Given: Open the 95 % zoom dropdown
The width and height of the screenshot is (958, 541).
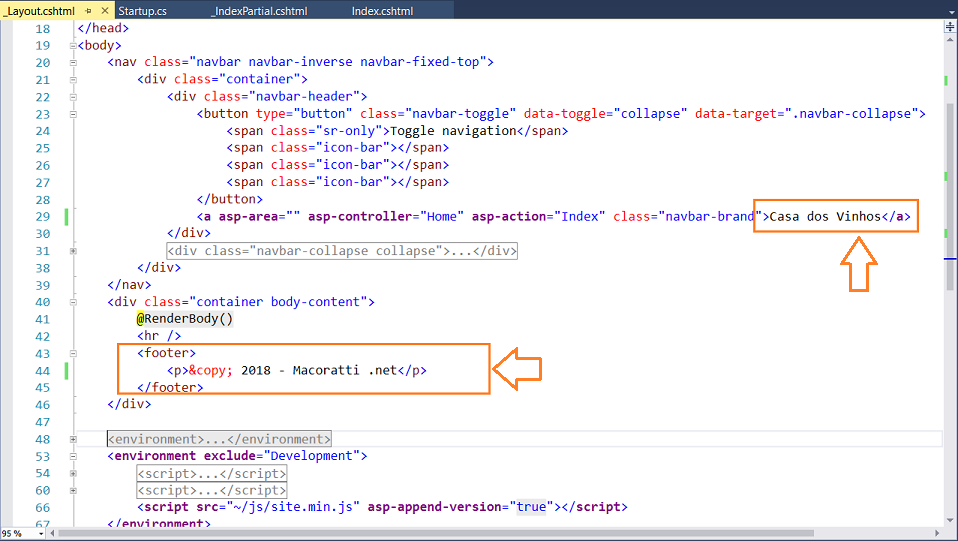Looking at the screenshot, I should pos(41,534).
